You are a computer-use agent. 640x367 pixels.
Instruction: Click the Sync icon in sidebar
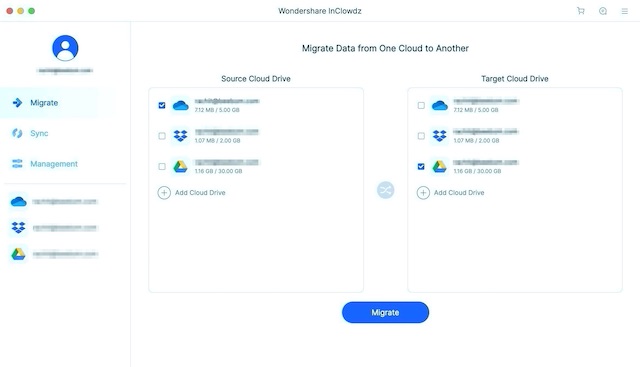17,133
